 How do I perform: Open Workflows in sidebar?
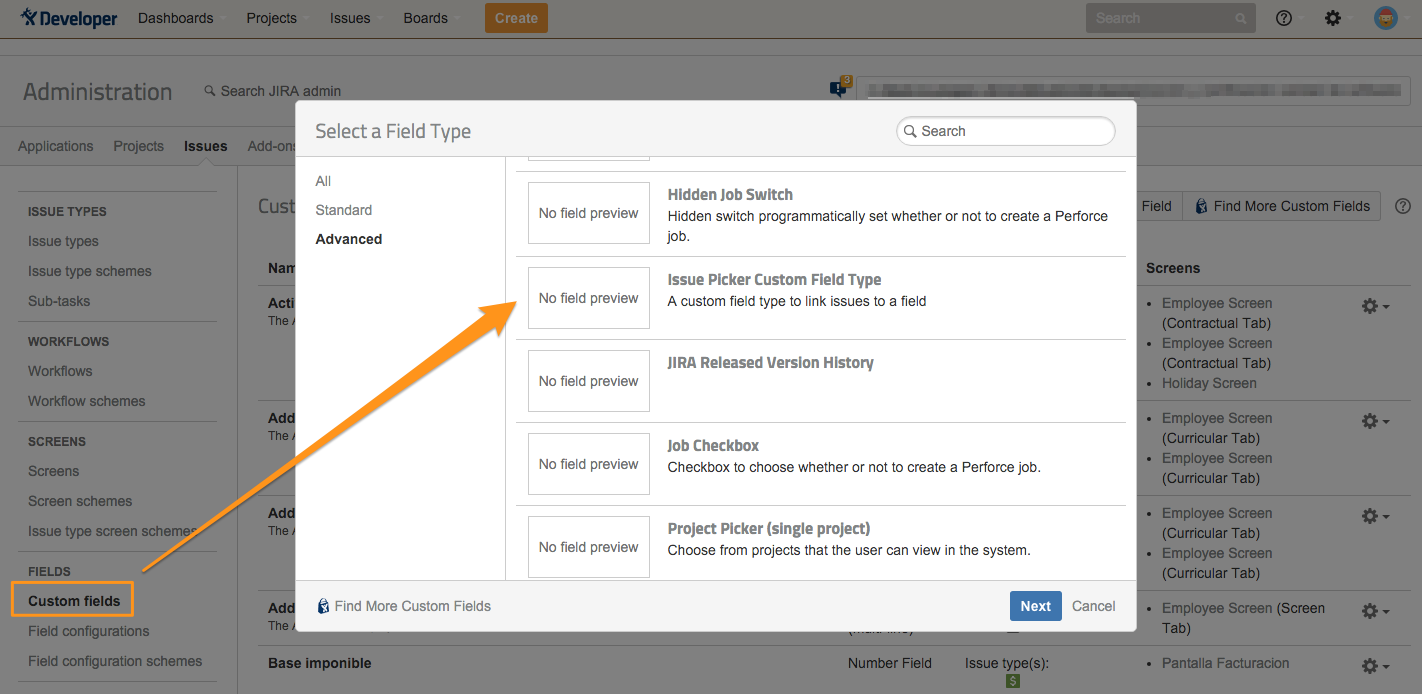(x=60, y=371)
